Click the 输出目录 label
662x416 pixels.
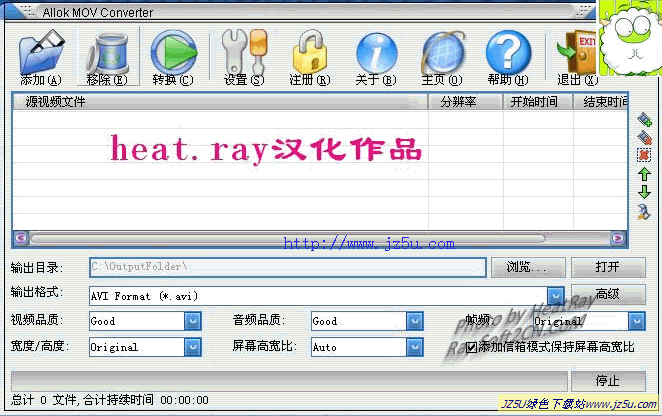(37, 268)
